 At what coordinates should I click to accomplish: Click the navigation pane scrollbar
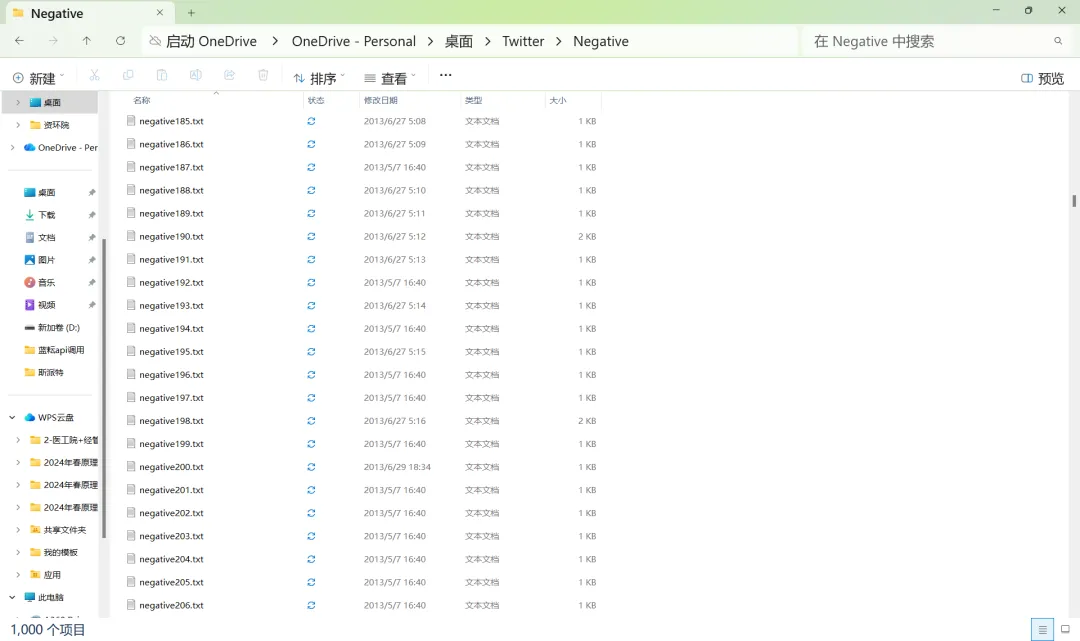pos(104,388)
